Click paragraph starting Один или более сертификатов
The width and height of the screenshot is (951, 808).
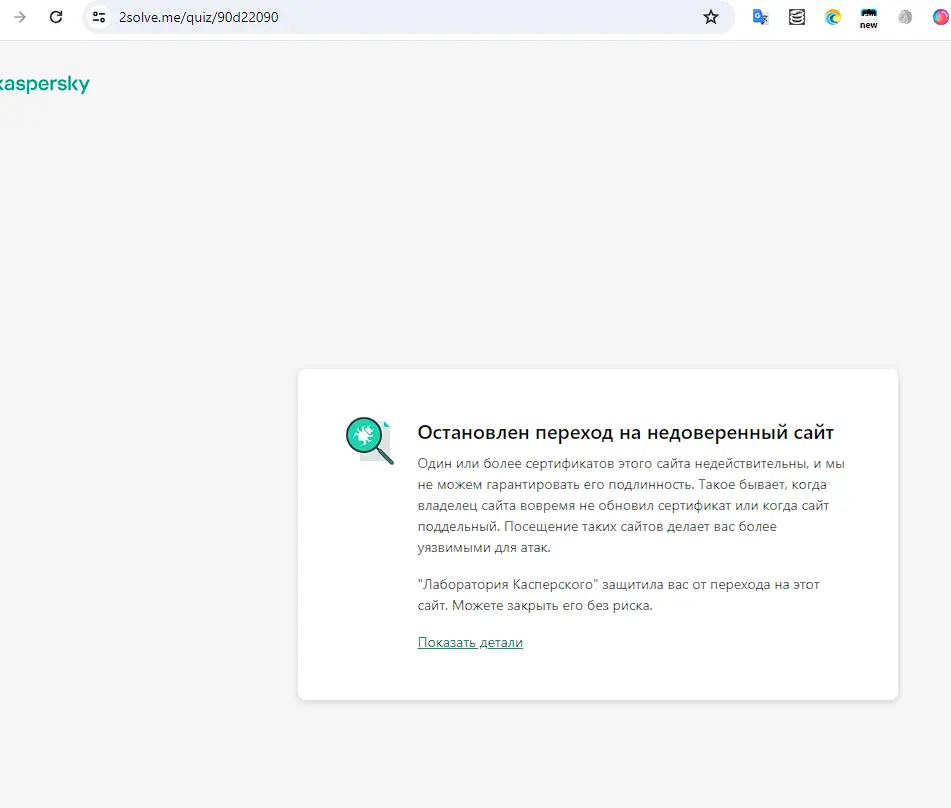[x=631, y=505]
